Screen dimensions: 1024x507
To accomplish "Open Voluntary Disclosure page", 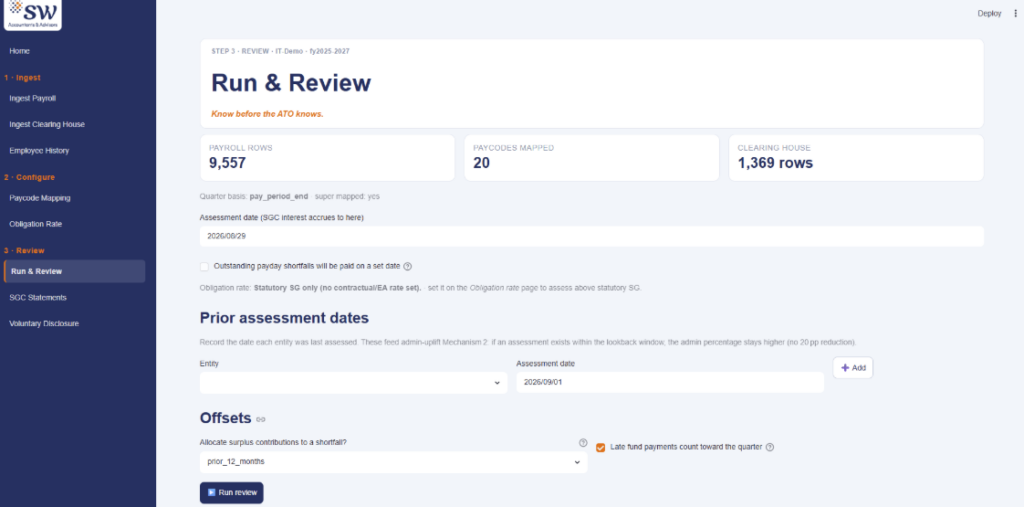I will click(44, 324).
